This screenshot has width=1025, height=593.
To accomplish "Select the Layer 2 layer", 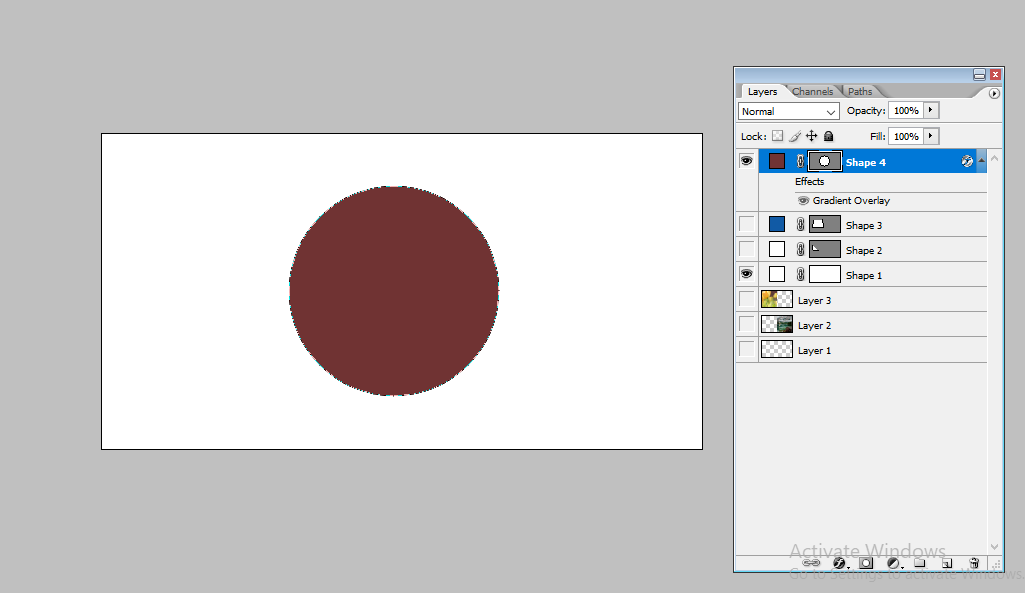I will (x=873, y=324).
